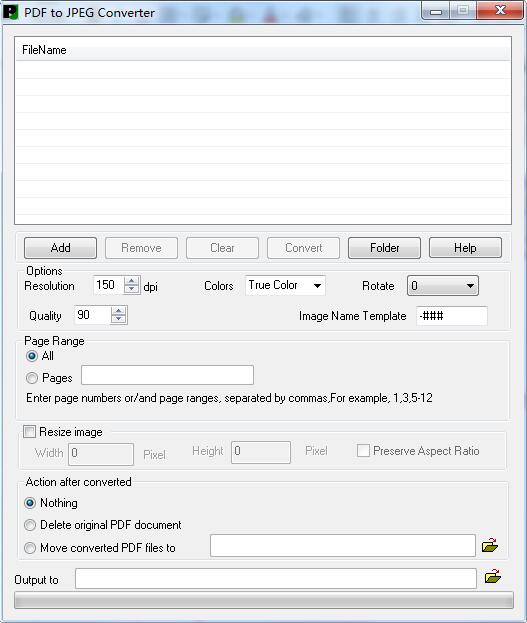This screenshot has height=623, width=527.
Task: Open Help via the Help button
Action: tap(465, 248)
